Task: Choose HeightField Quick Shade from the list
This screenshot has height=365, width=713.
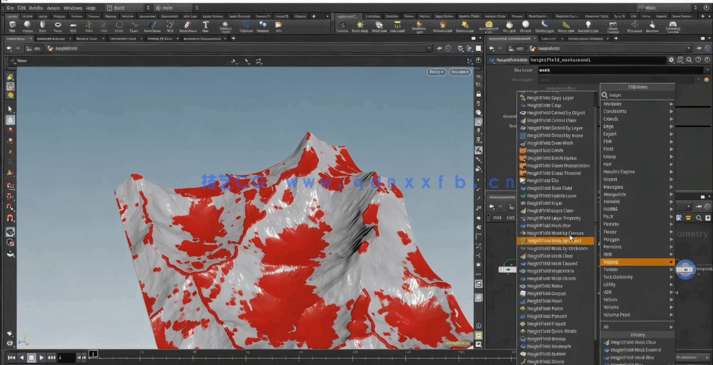Action: (x=555, y=331)
